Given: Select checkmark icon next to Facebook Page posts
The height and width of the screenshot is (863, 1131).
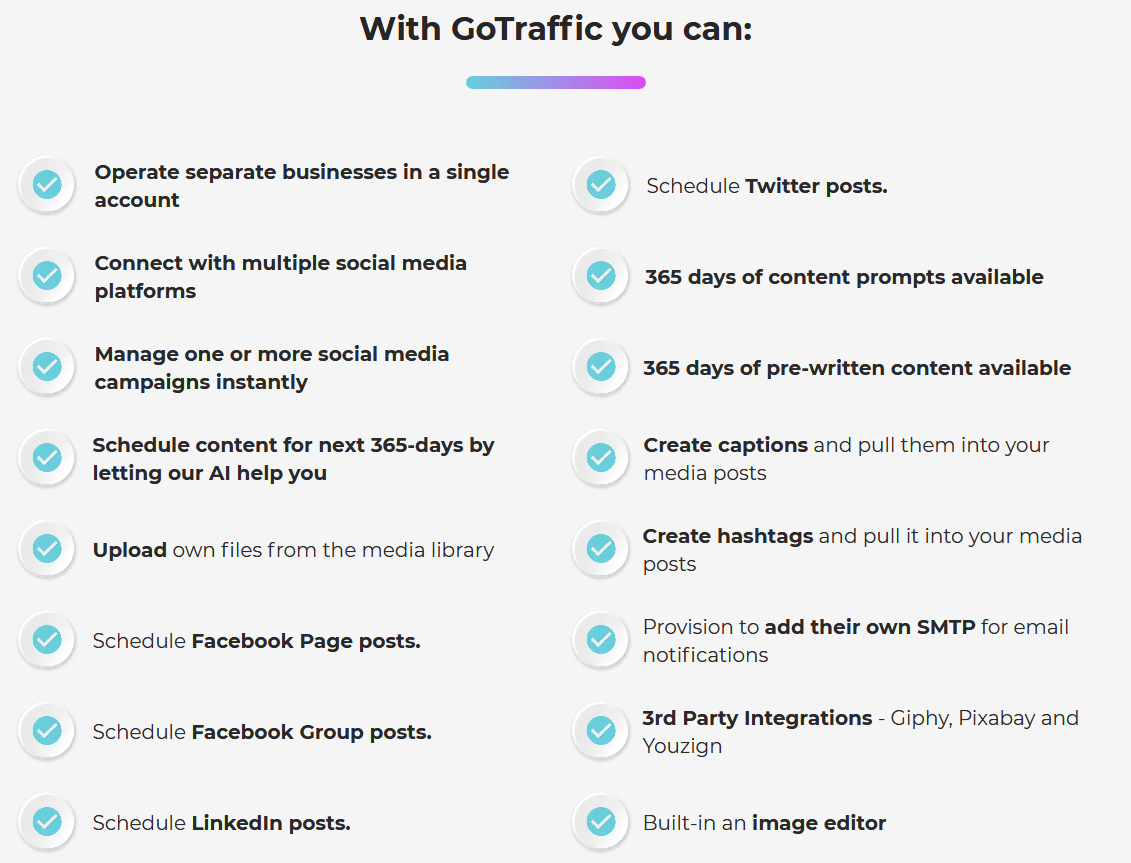Looking at the screenshot, I should point(47,640).
